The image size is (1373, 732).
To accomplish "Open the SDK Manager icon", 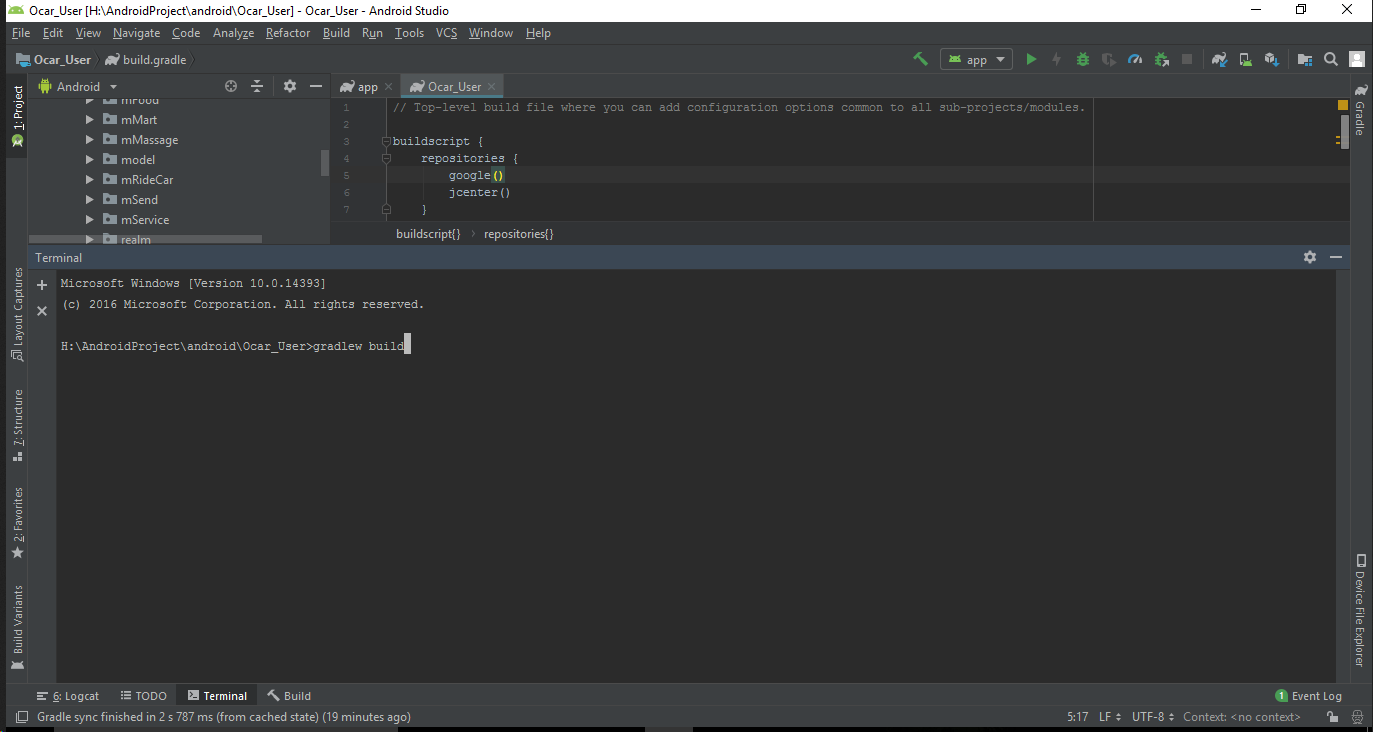I will tap(1271, 59).
